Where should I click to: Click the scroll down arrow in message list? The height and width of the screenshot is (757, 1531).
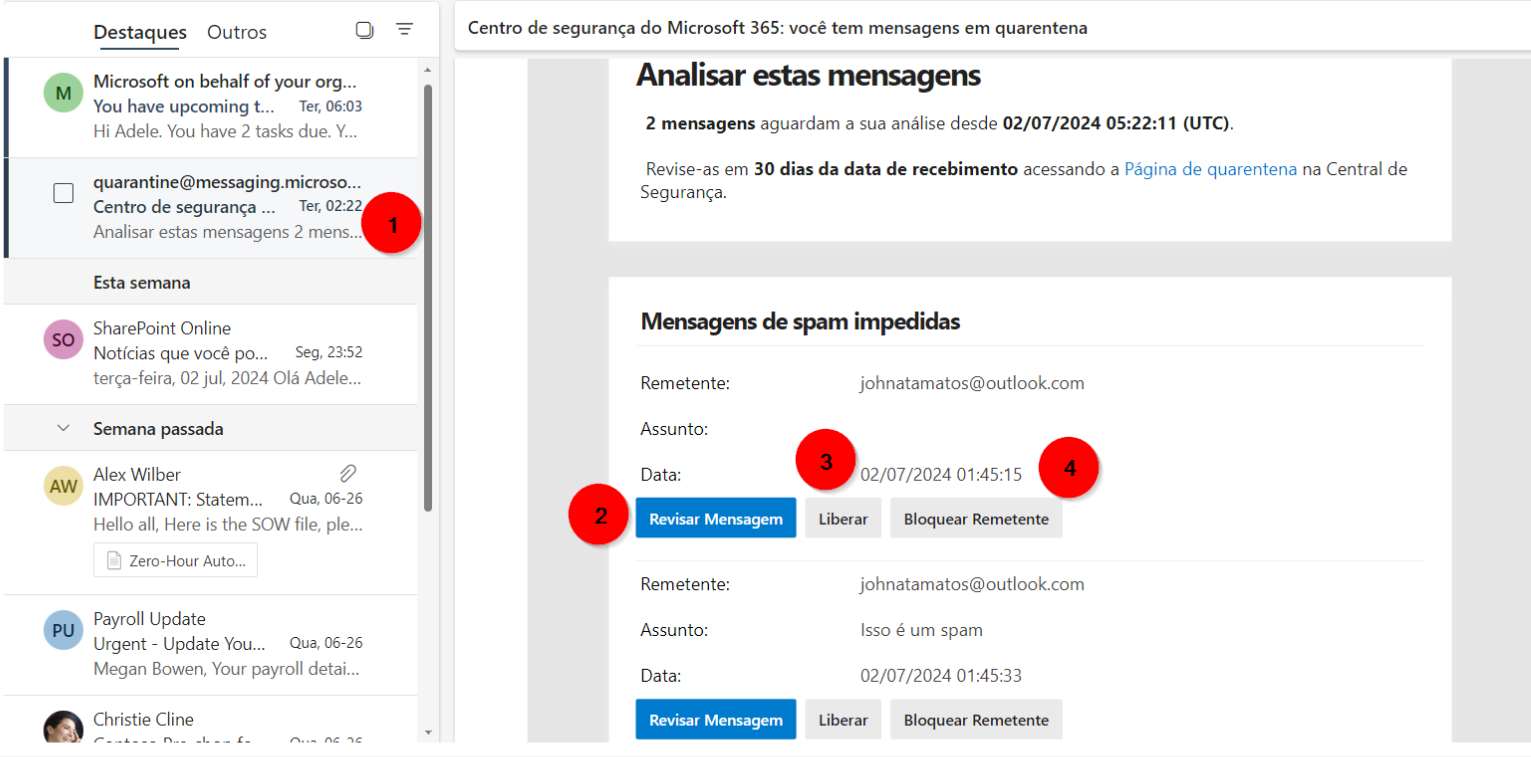click(428, 733)
